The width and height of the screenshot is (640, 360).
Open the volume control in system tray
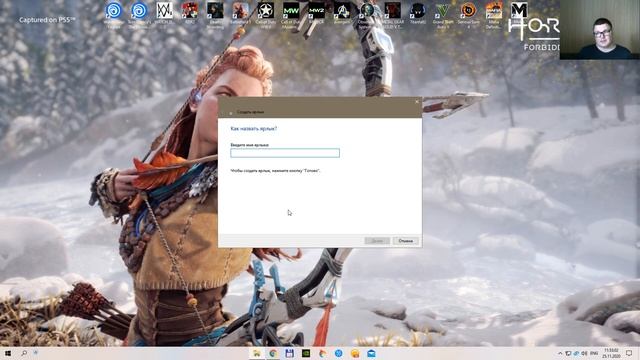pos(584,353)
